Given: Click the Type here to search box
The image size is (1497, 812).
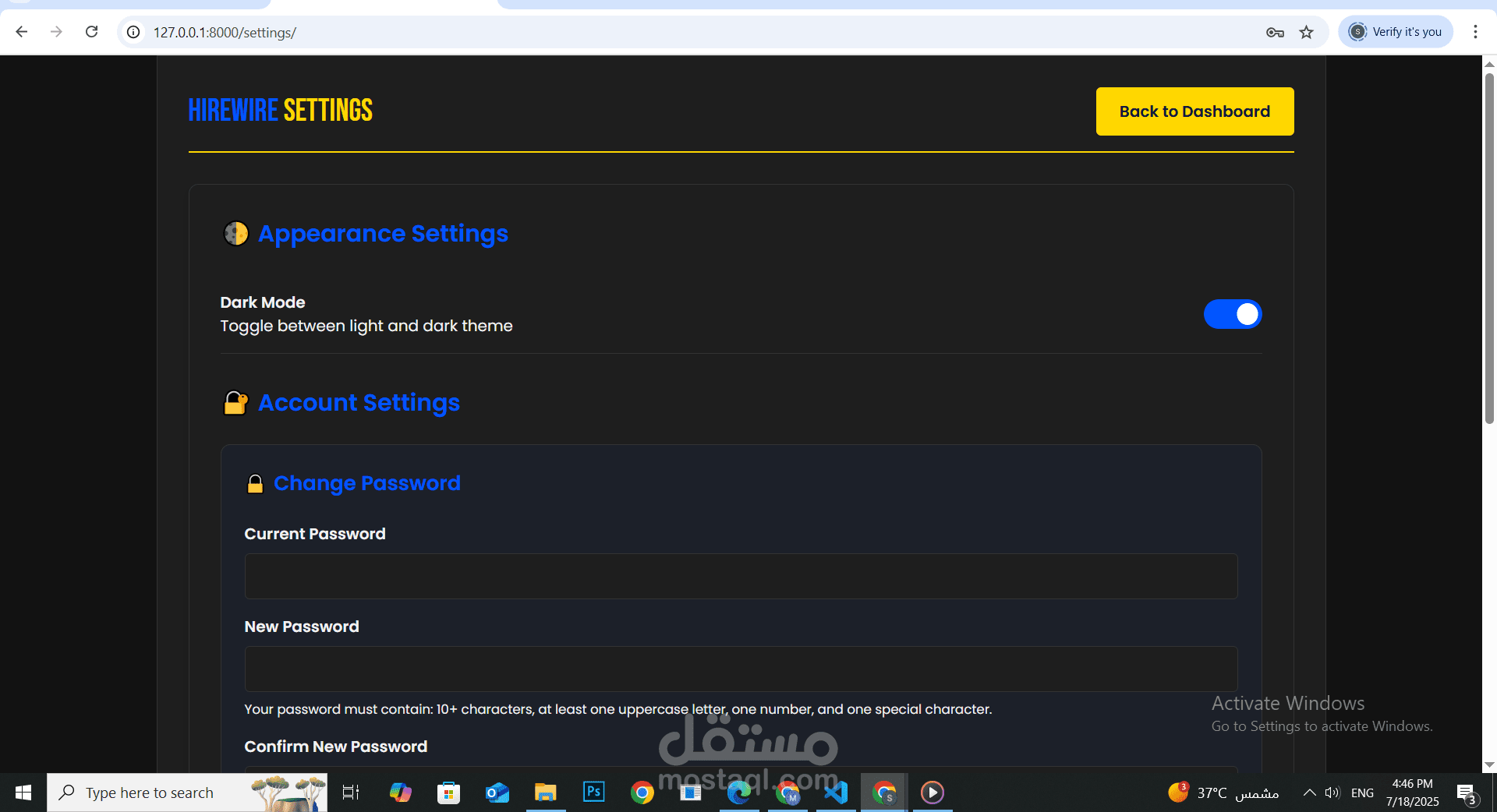Looking at the screenshot, I should click(187, 793).
